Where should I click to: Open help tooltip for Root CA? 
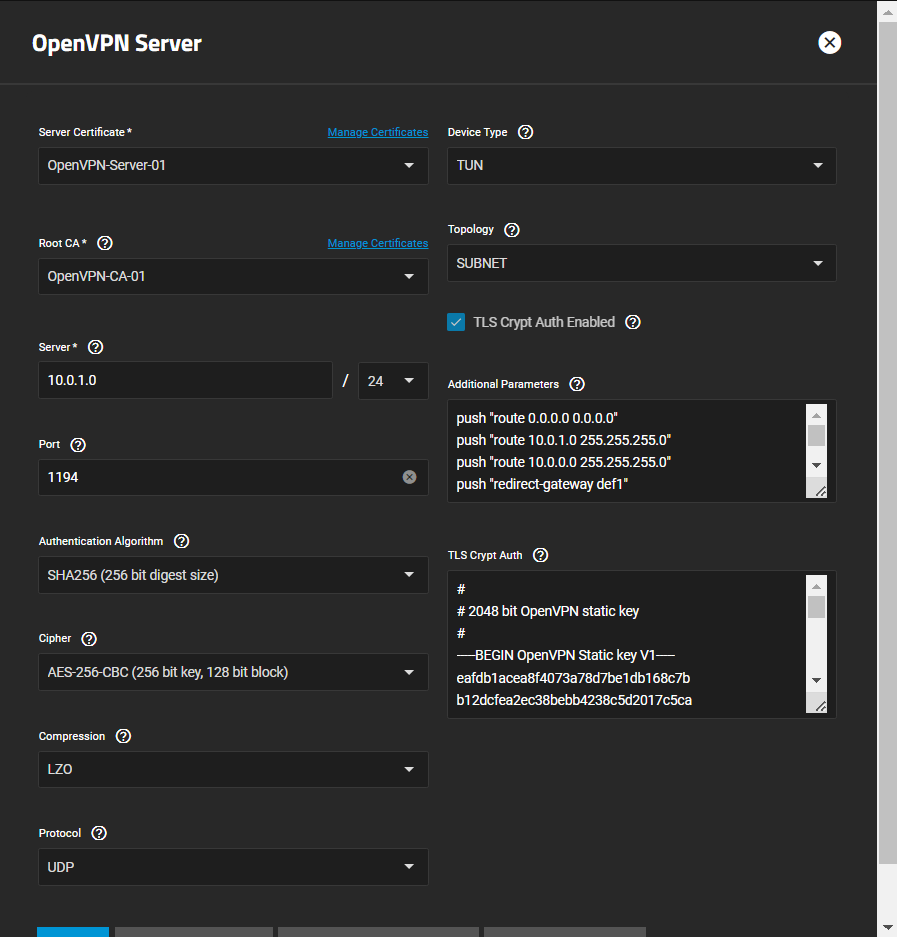coord(105,243)
